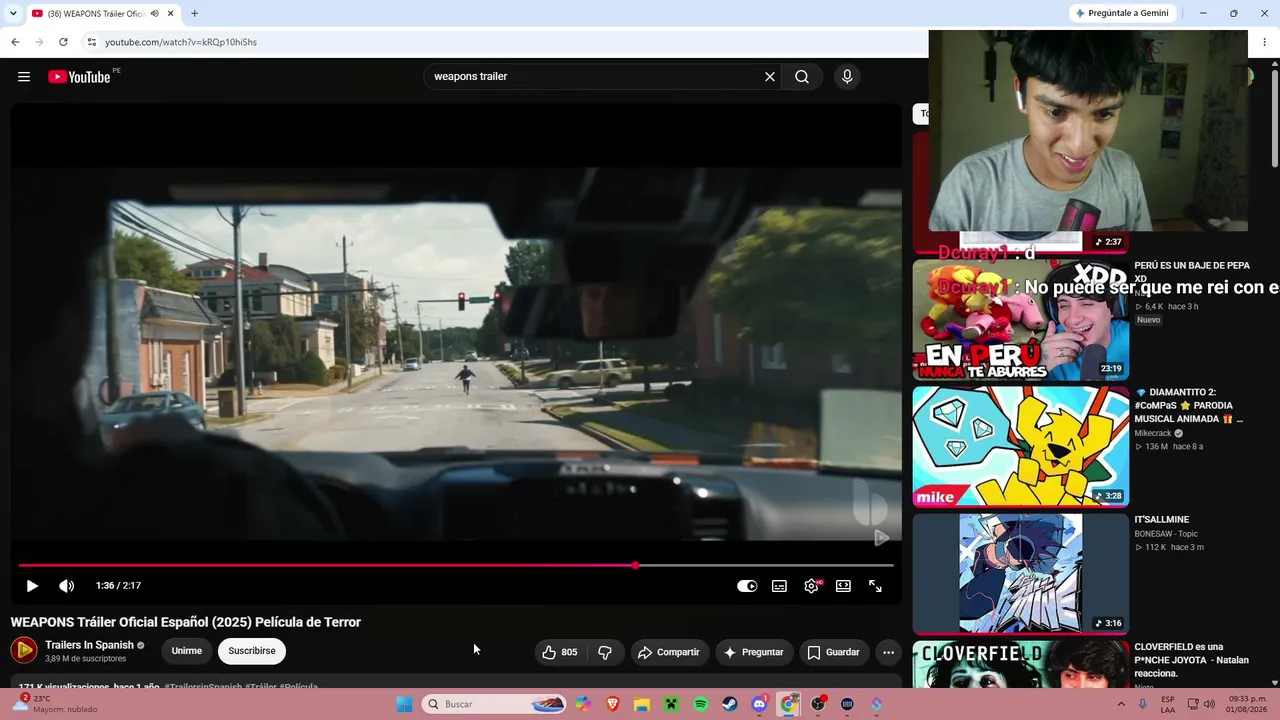Click the search magnifier button
1280x720 pixels.
click(802, 77)
